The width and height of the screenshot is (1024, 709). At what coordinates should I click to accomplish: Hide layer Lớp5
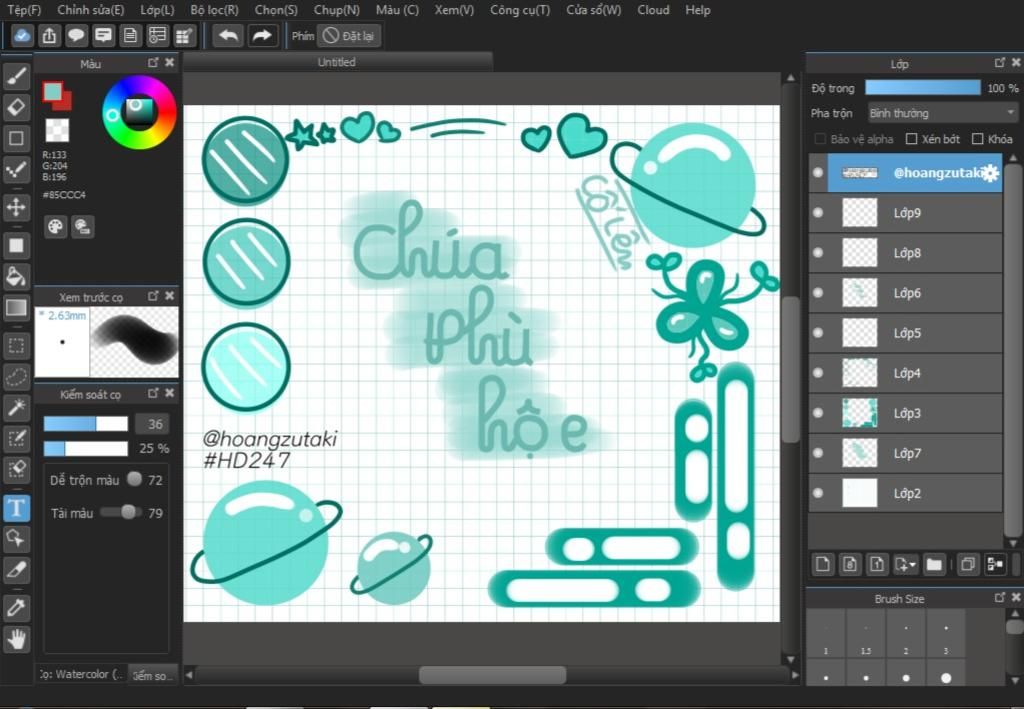point(818,332)
